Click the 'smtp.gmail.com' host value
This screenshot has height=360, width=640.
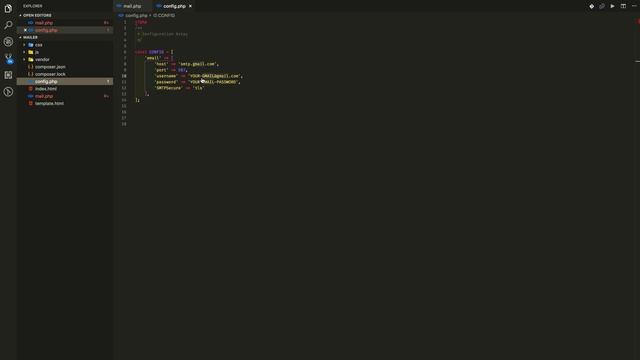pyautogui.click(x=198, y=64)
